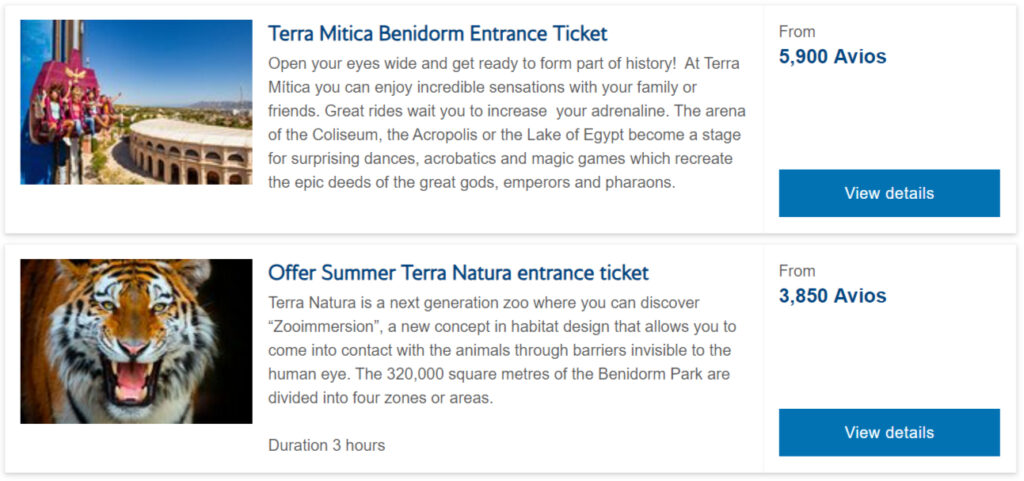
Task: Select the 3,850 Avios price
Action: coord(832,296)
